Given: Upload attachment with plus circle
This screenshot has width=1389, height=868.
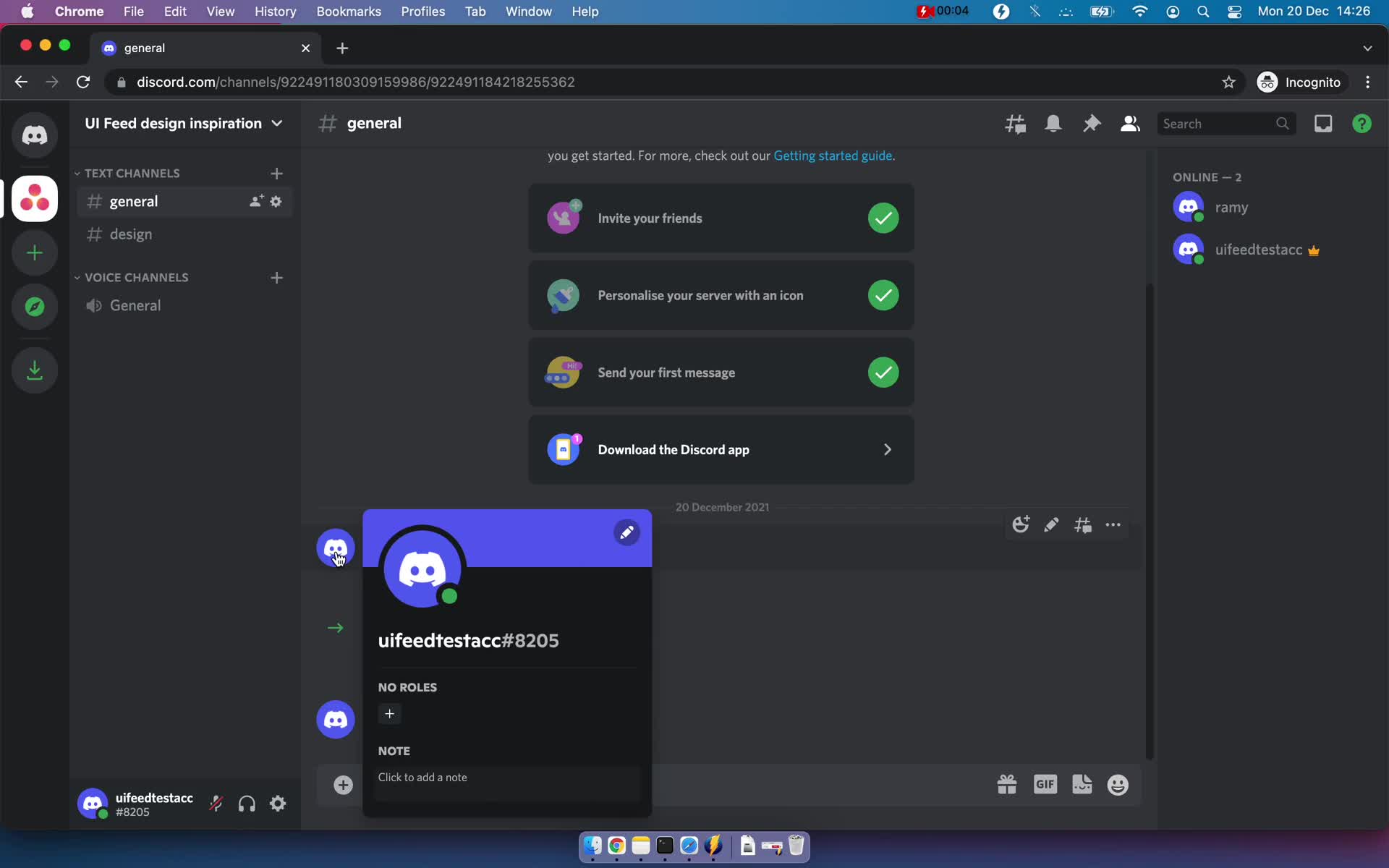Looking at the screenshot, I should (x=343, y=785).
